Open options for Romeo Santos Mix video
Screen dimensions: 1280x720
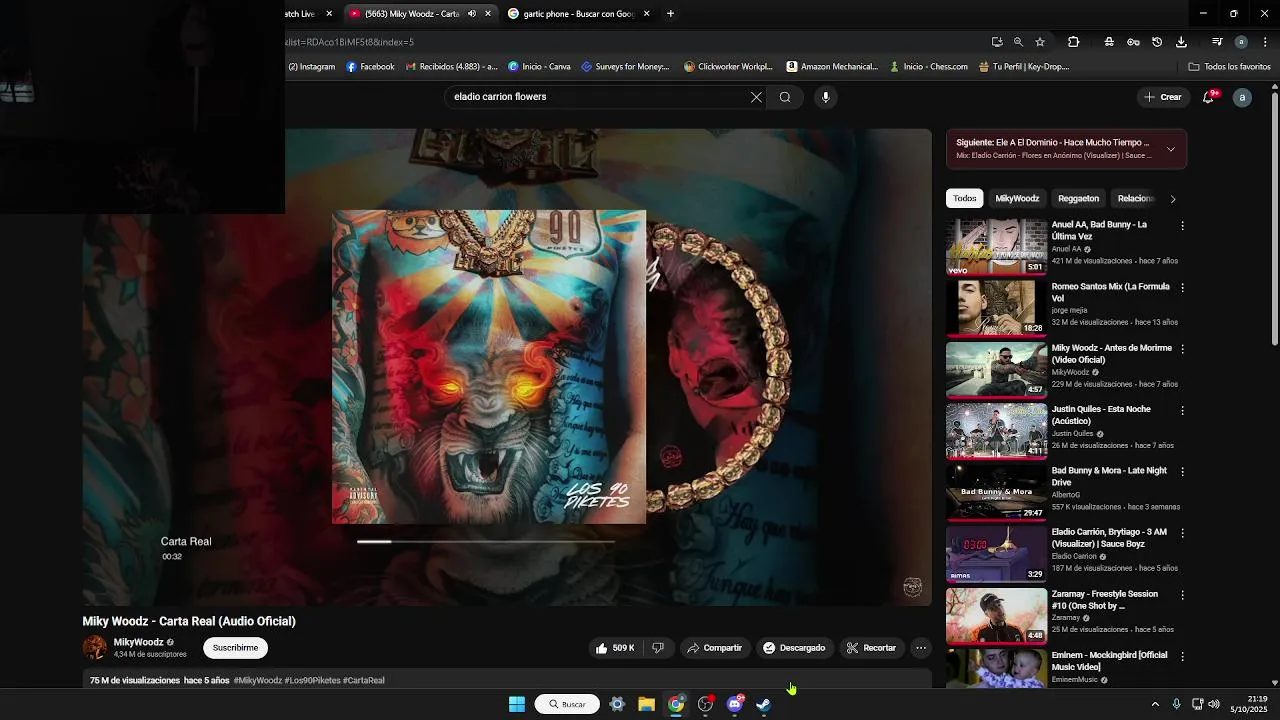pos(1182,288)
